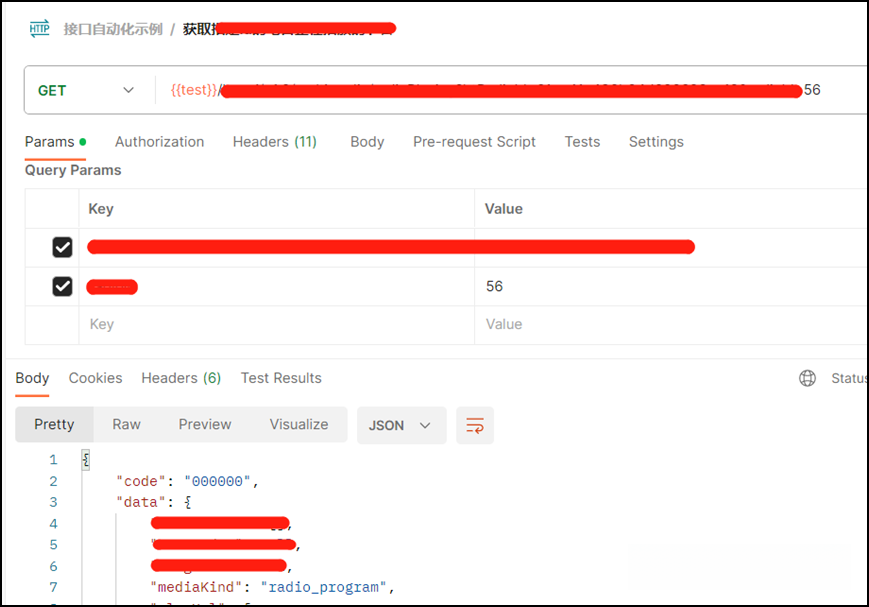This screenshot has height=607, width=869.
Task: Click the 接口自动化示例 collection breadcrumb
Action: [113, 29]
